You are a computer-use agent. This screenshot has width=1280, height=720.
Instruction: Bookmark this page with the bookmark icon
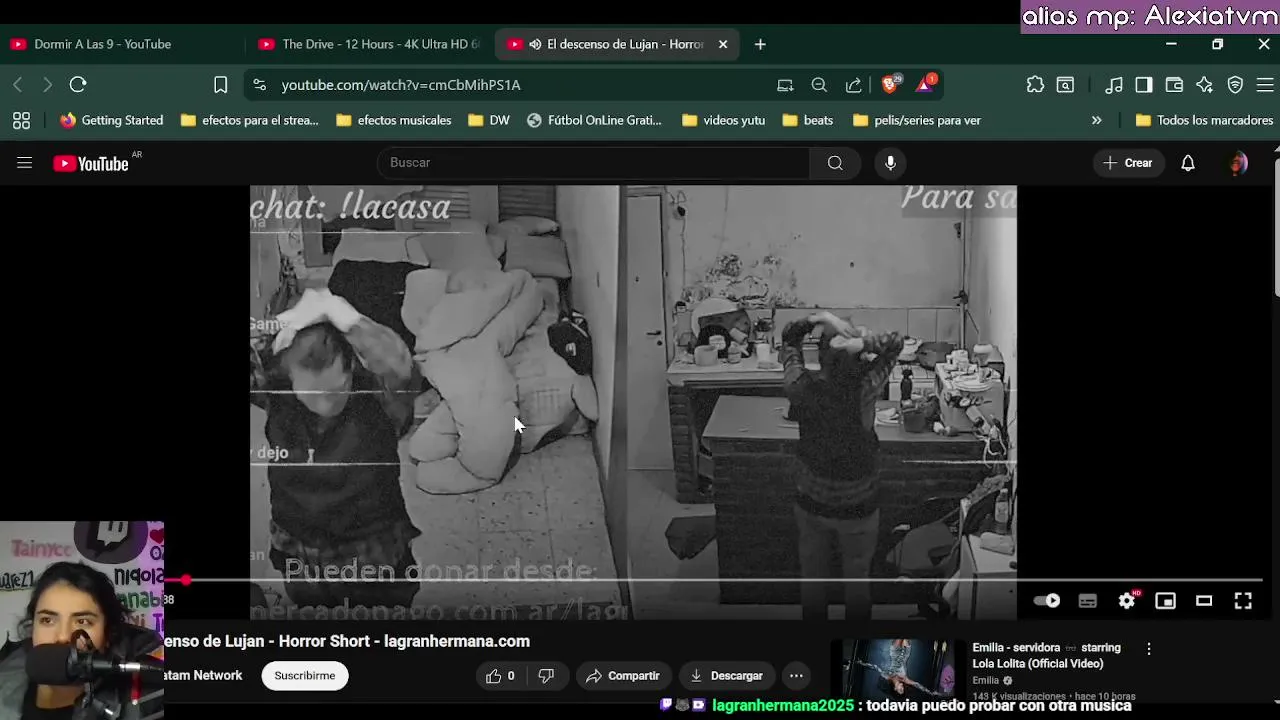(x=221, y=85)
